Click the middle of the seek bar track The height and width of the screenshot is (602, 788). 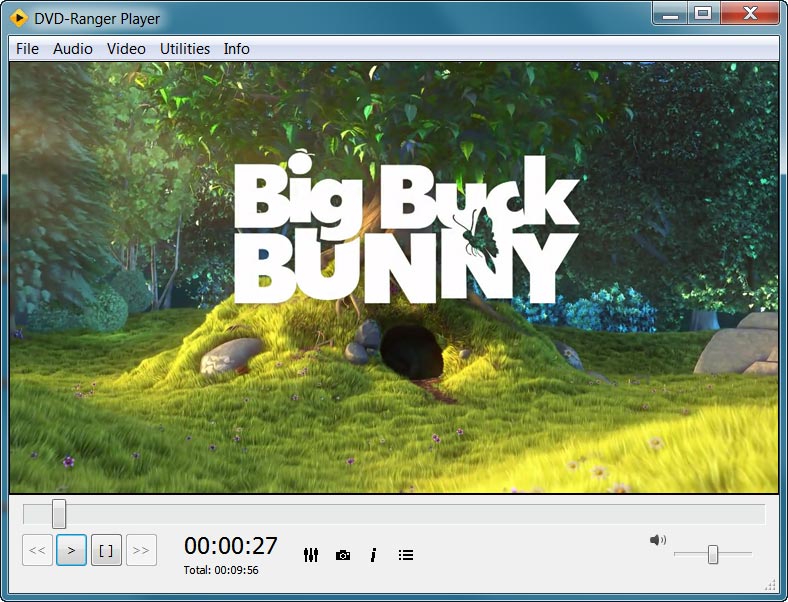point(394,515)
